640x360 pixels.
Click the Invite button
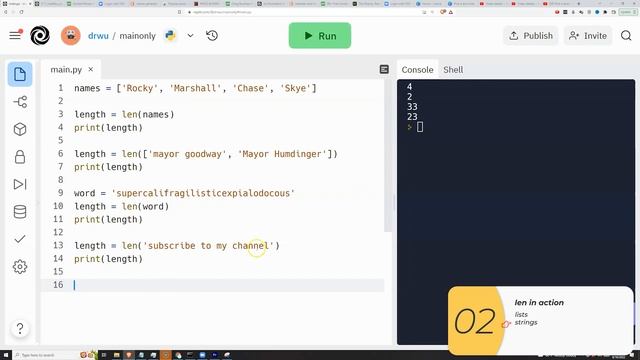click(588, 36)
